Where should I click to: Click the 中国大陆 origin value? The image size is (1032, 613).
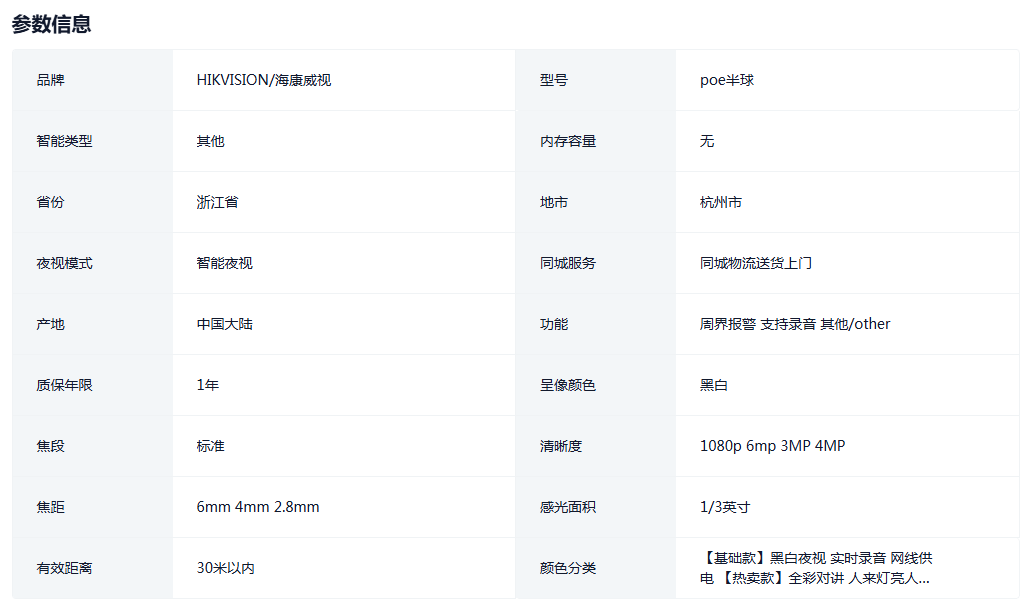(x=224, y=324)
